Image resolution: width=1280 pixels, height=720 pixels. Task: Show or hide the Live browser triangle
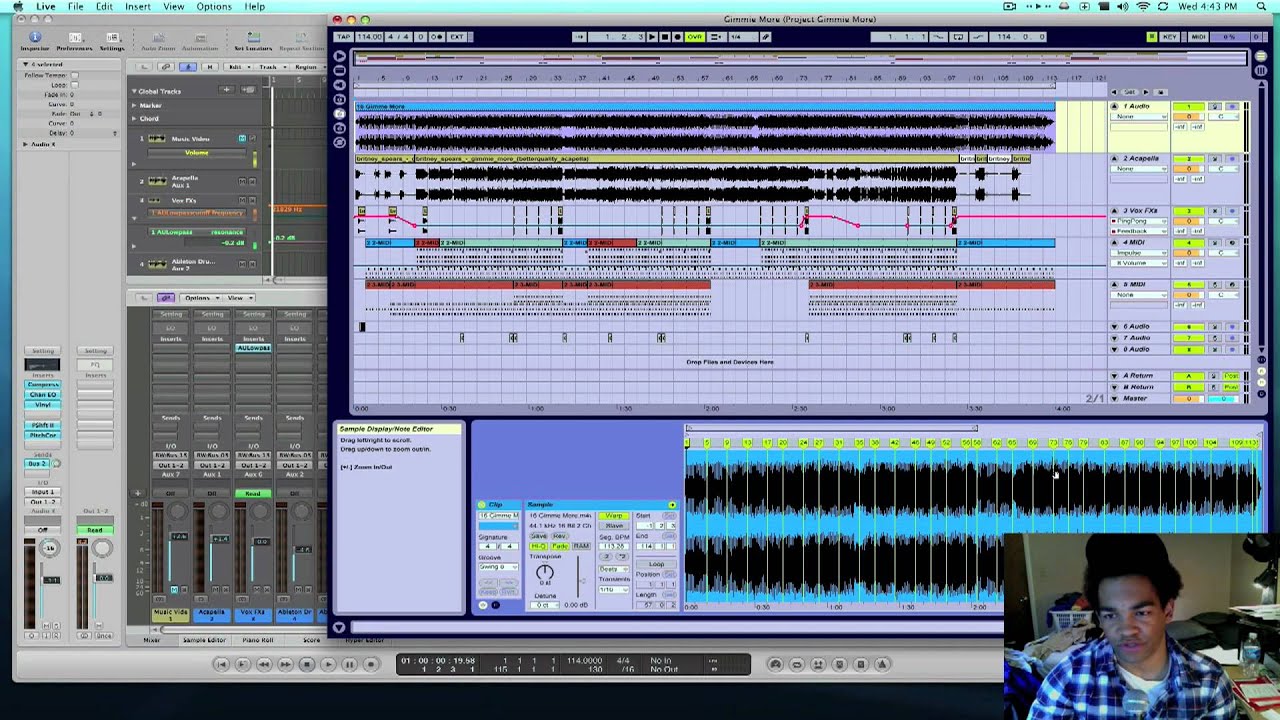[x=340, y=56]
